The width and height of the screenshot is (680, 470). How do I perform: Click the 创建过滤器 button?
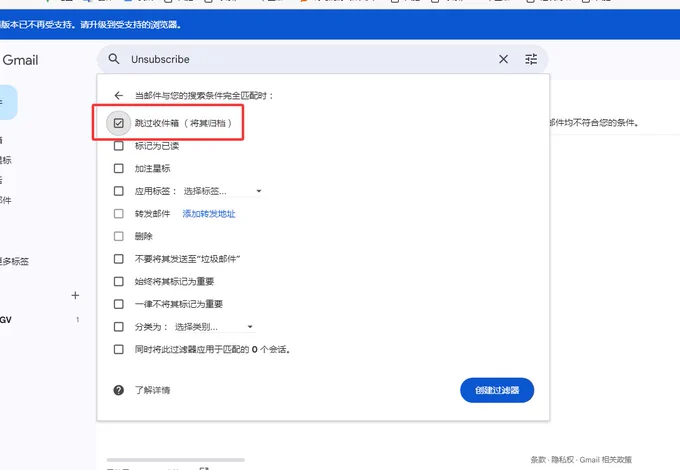(497, 390)
